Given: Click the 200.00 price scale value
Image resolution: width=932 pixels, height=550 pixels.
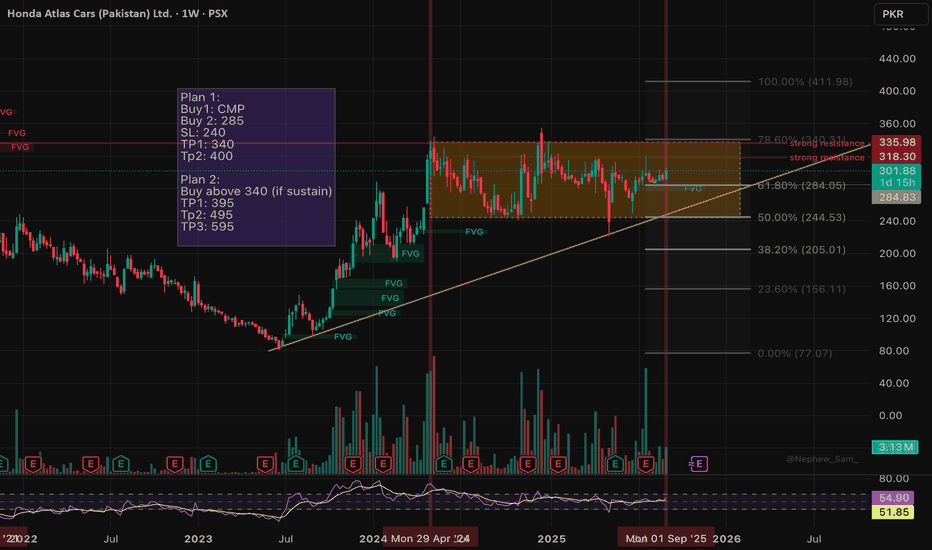Looking at the screenshot, I should [x=897, y=253].
